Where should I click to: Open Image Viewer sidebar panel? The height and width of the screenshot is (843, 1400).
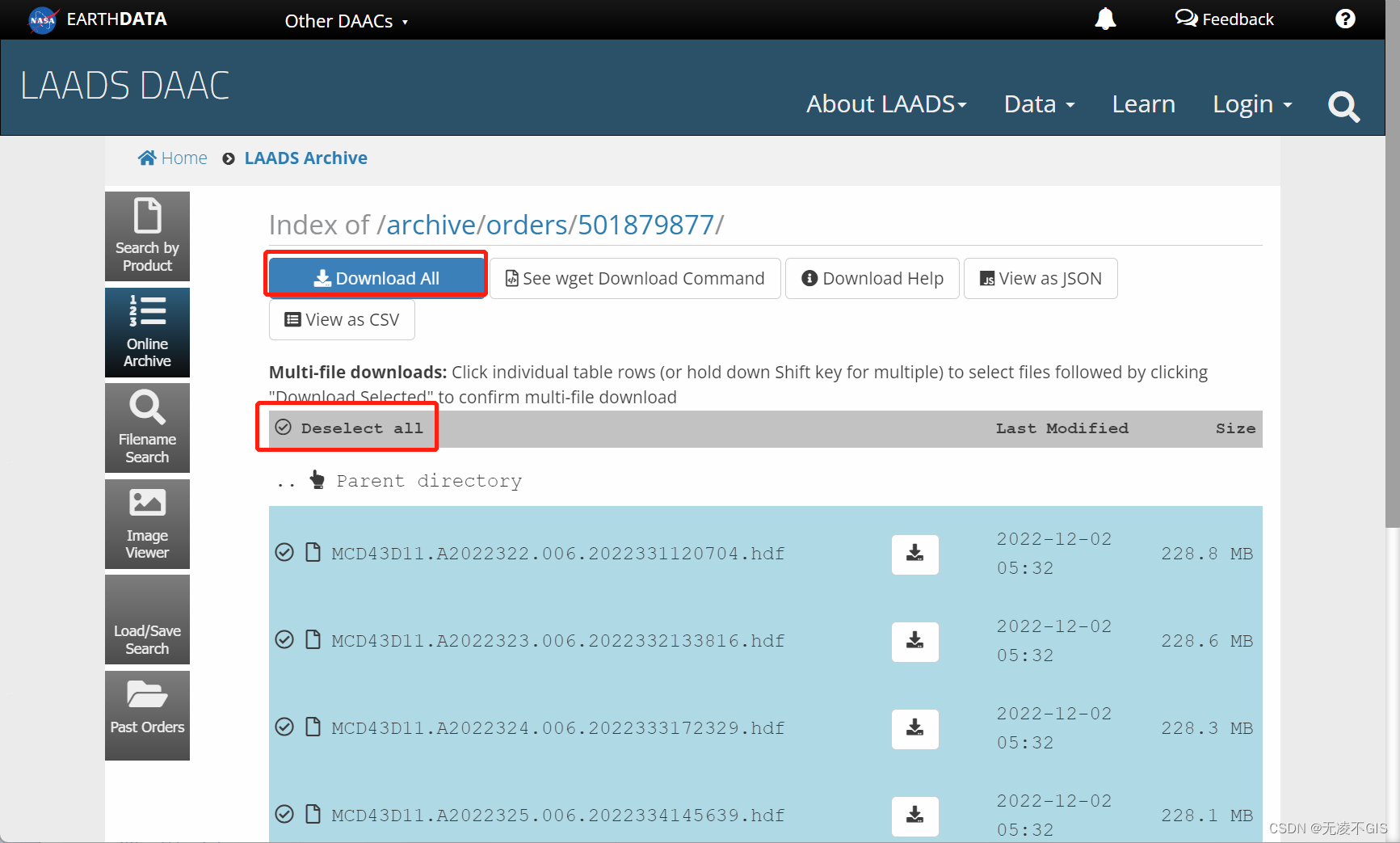tap(147, 524)
